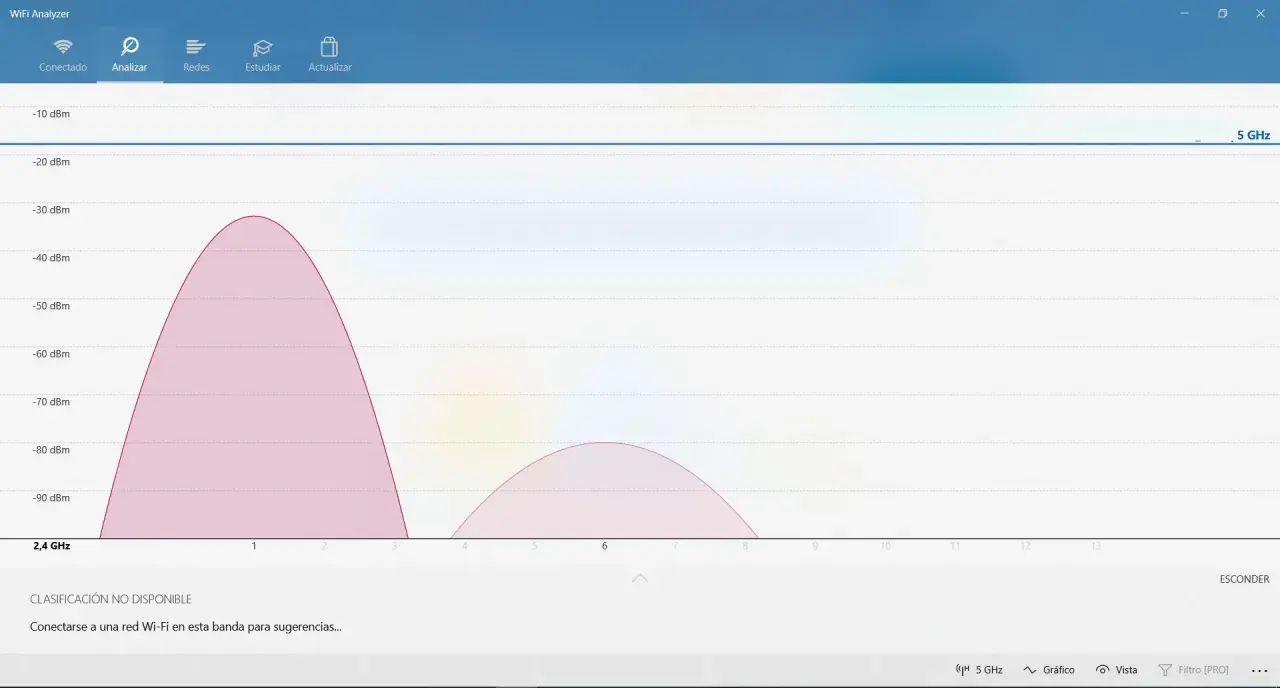
Task: Open the more options ellipsis menu
Action: 1259,671
